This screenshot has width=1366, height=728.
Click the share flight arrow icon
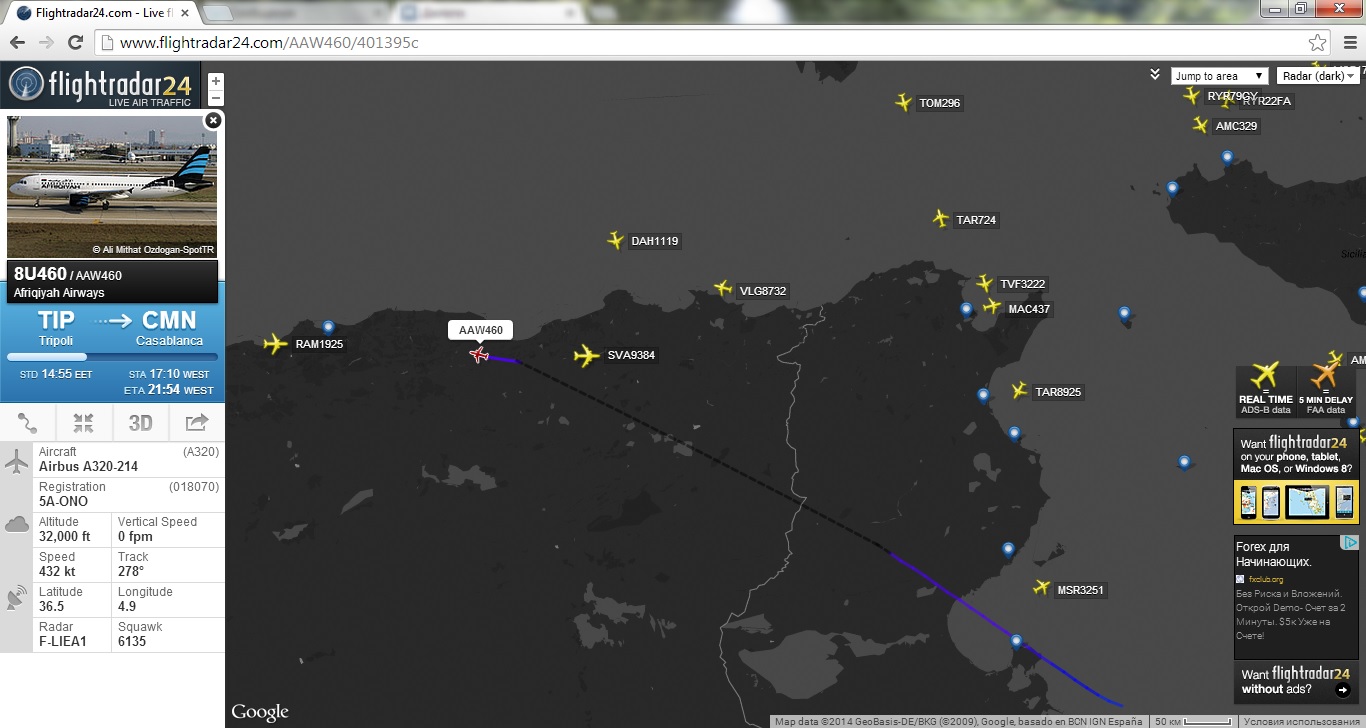(197, 423)
